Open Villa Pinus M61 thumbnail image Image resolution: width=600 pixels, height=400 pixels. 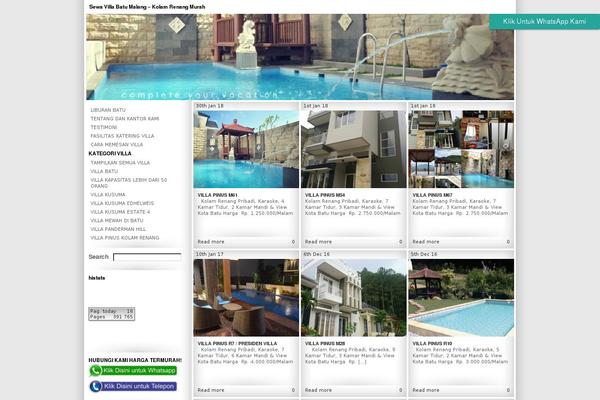[246, 149]
